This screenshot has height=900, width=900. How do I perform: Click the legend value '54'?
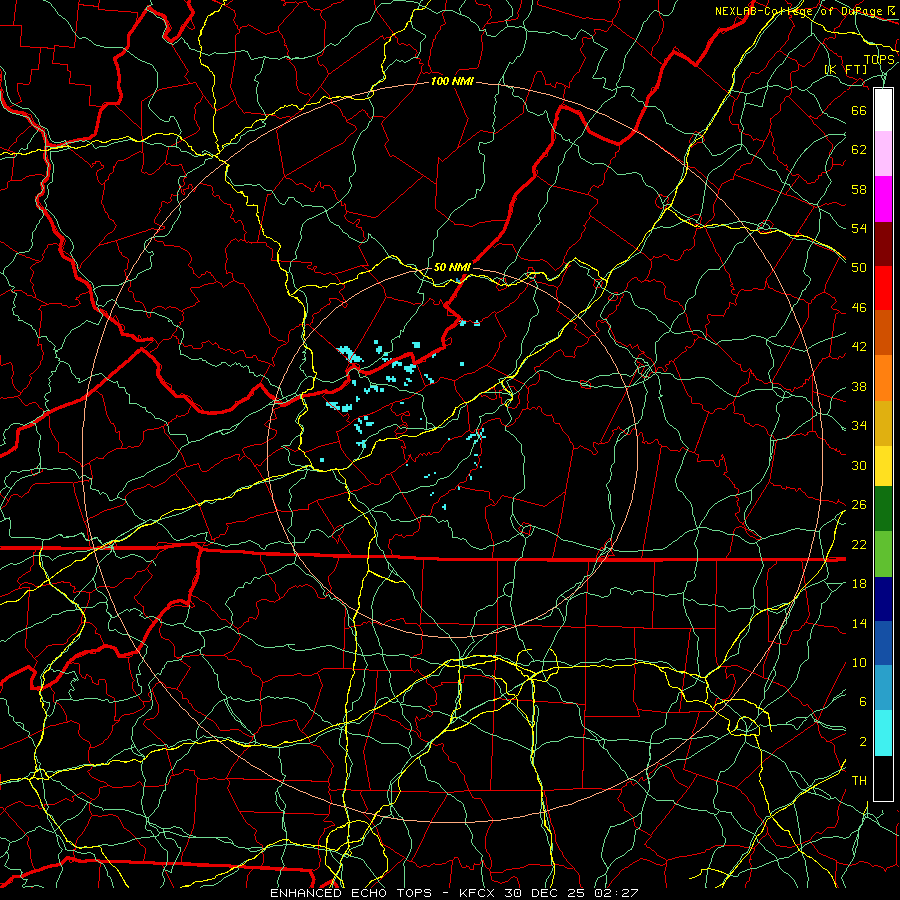[x=859, y=228]
